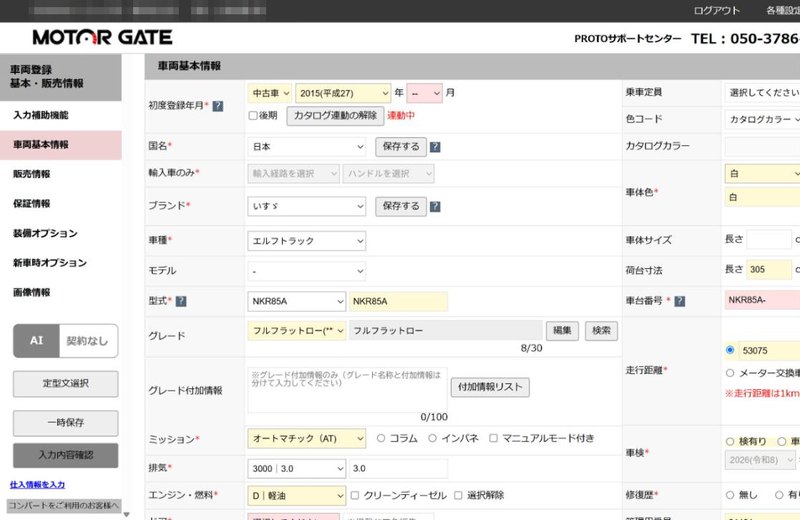800x520 pixels.
Task: Check the 選択解除 checkbox
Action: [x=458, y=495]
